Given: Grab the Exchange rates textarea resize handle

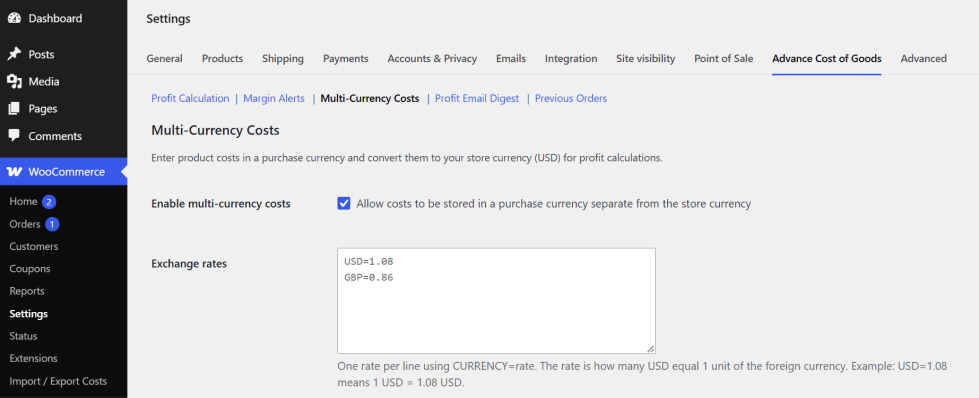Looking at the screenshot, I should click(x=651, y=349).
